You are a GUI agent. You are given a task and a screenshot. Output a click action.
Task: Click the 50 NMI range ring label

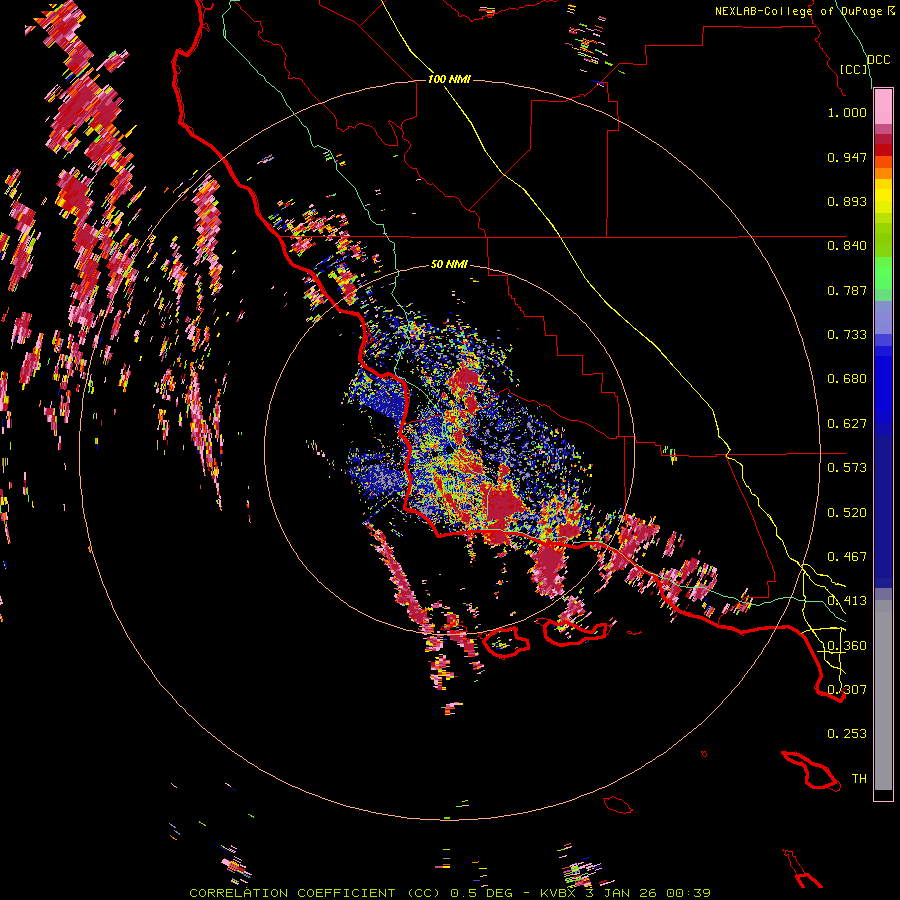pyautogui.click(x=449, y=265)
